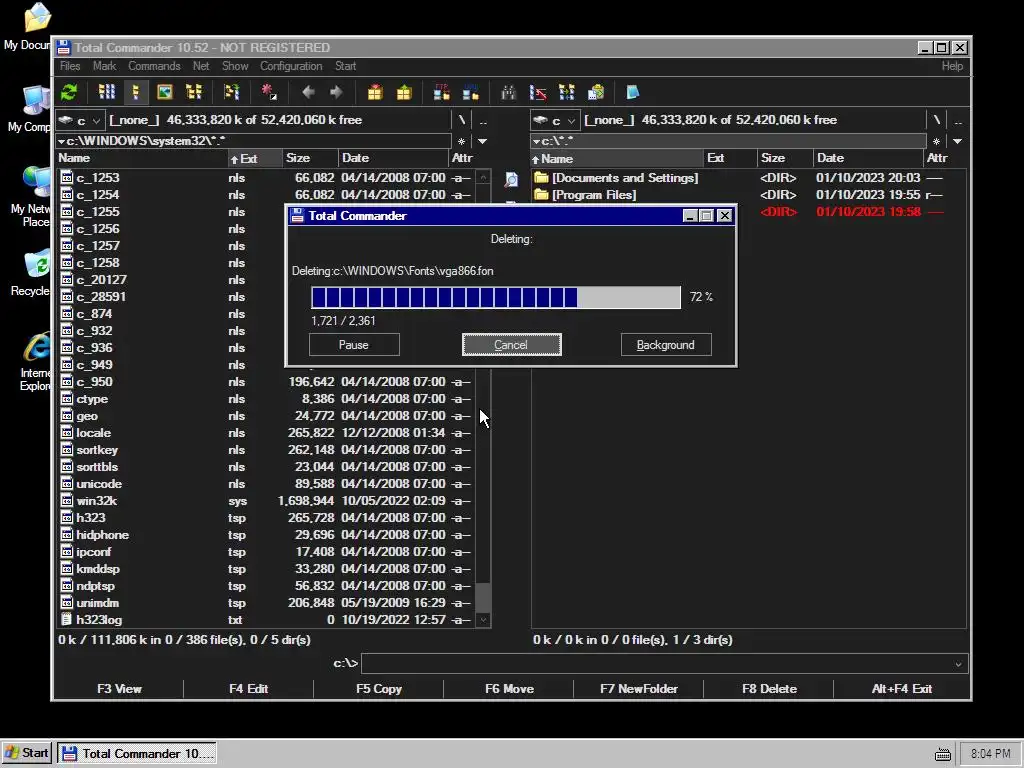Send the deletion to Background

pyautogui.click(x=666, y=345)
